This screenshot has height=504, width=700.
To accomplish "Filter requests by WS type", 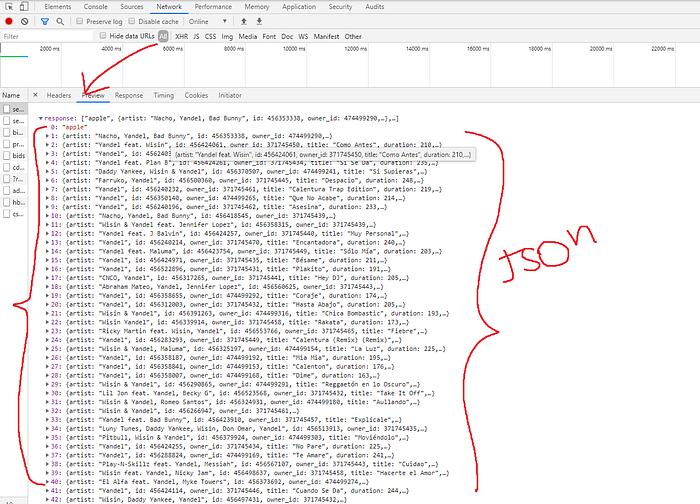I will 303,36.
